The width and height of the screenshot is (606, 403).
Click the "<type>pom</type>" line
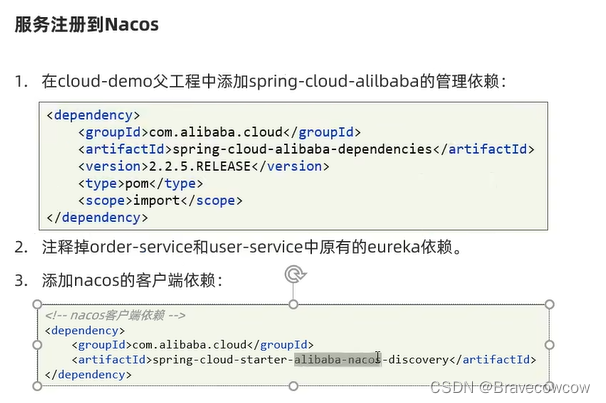(141, 184)
